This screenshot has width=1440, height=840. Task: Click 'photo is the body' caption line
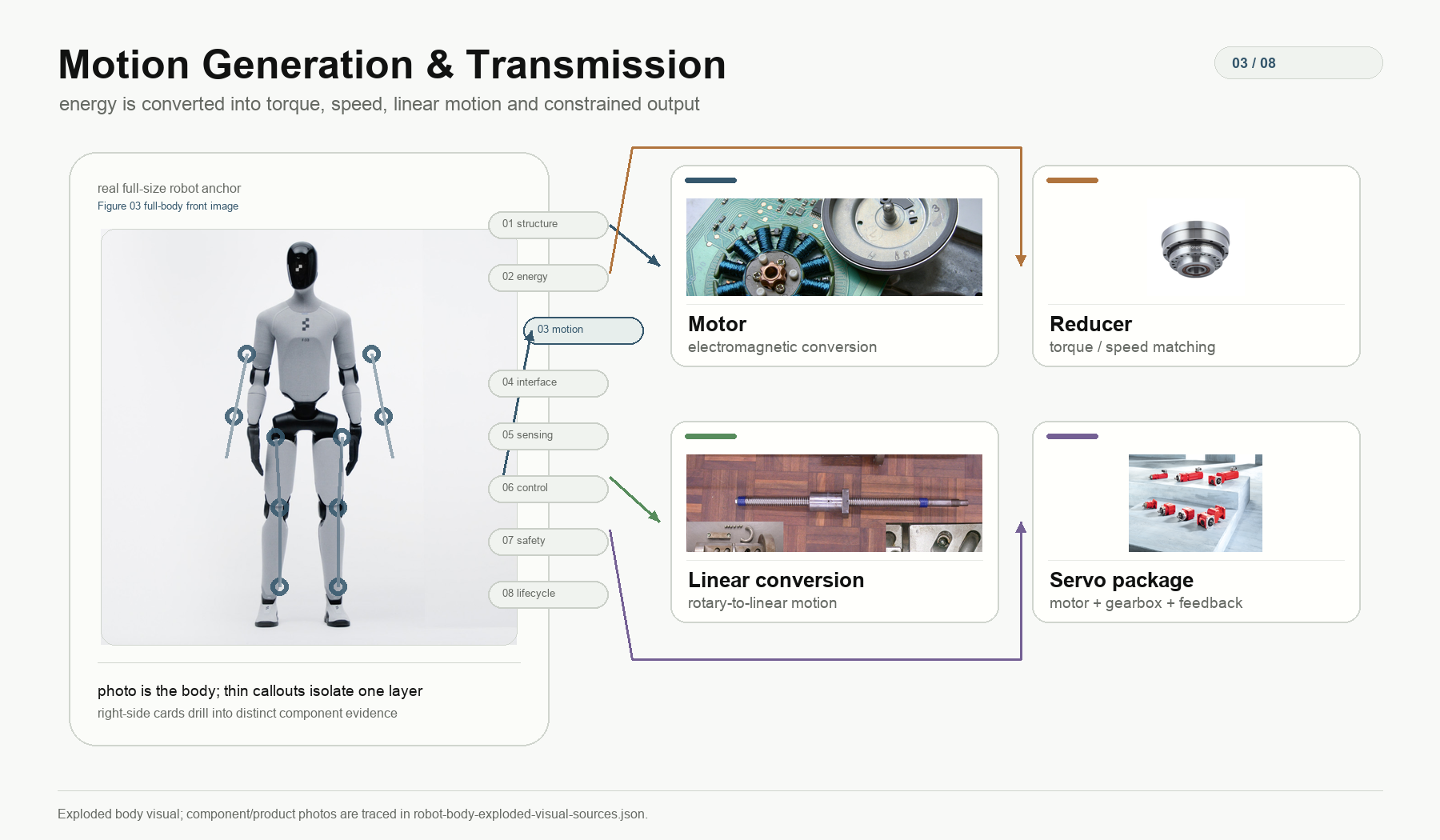(260, 691)
